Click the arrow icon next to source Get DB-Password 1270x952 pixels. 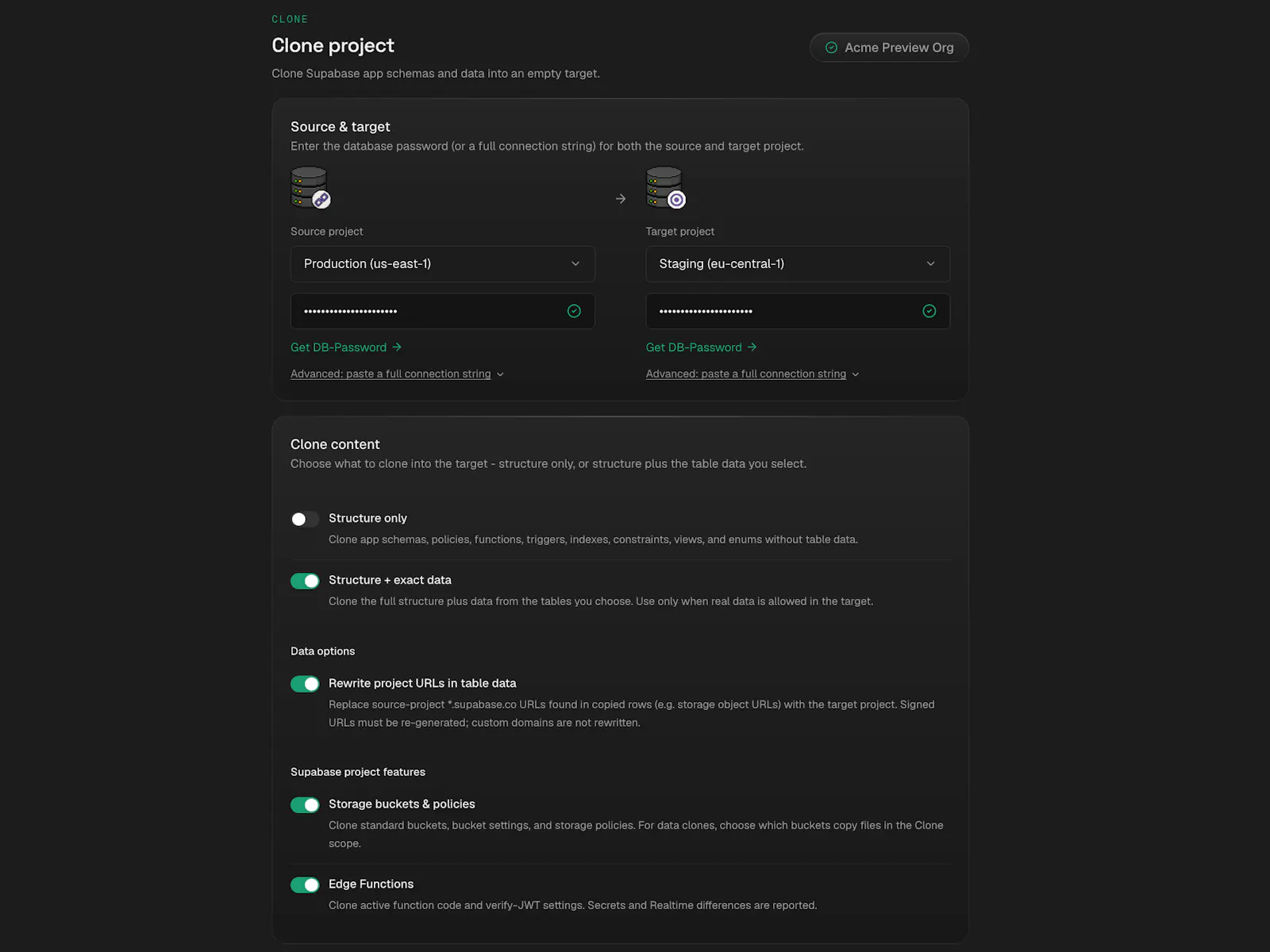coord(397,347)
